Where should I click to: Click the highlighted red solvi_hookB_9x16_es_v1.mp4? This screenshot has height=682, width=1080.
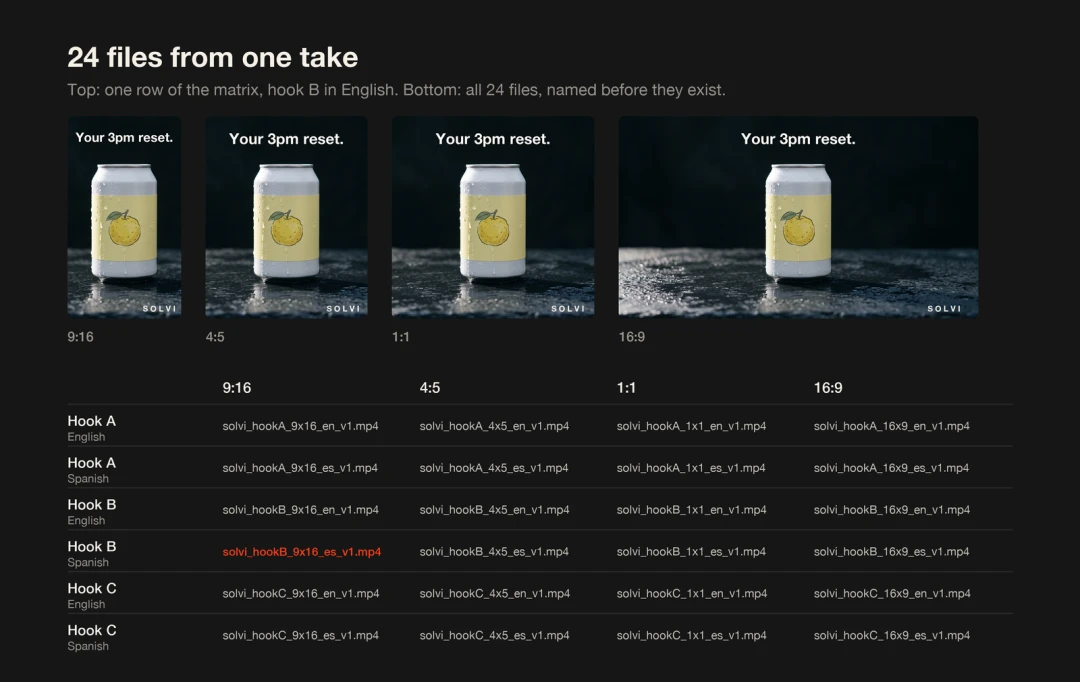coord(302,552)
